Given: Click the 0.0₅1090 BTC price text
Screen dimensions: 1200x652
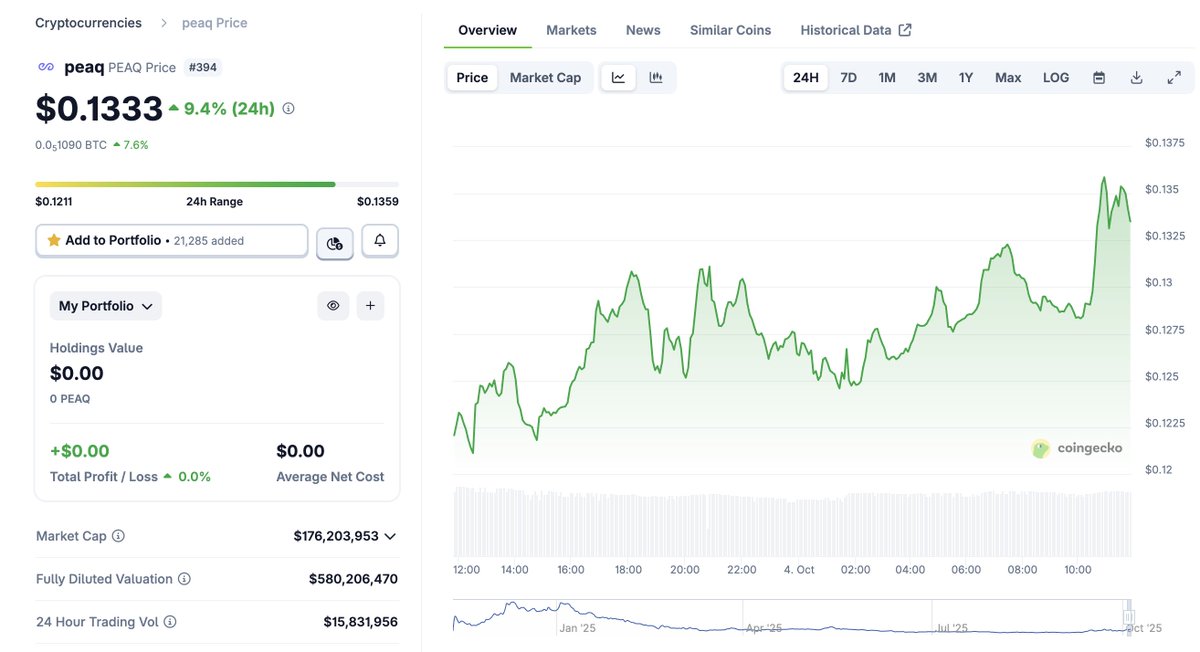Looking at the screenshot, I should (71, 145).
